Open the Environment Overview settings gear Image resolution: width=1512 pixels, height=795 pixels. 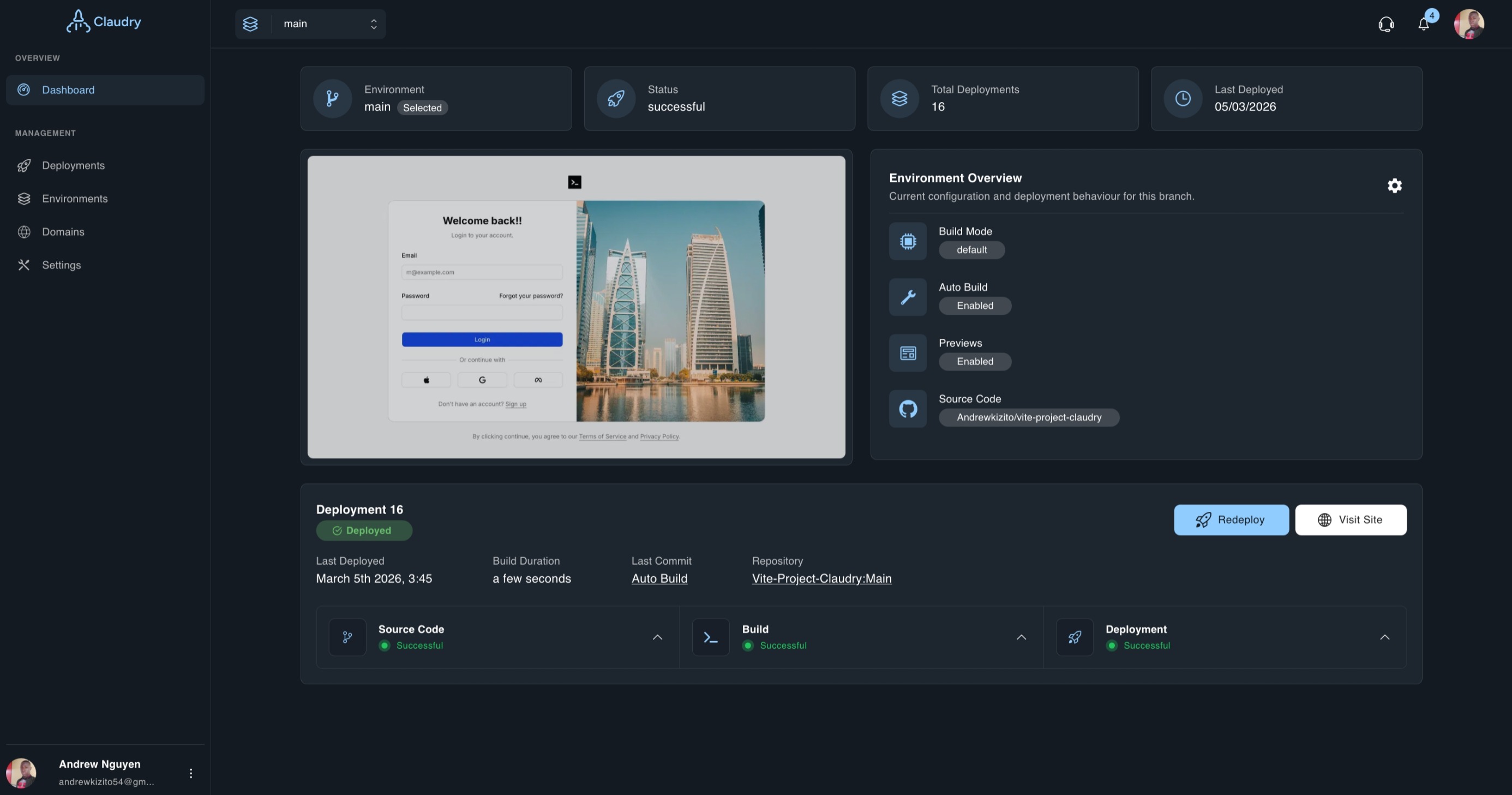click(1395, 186)
